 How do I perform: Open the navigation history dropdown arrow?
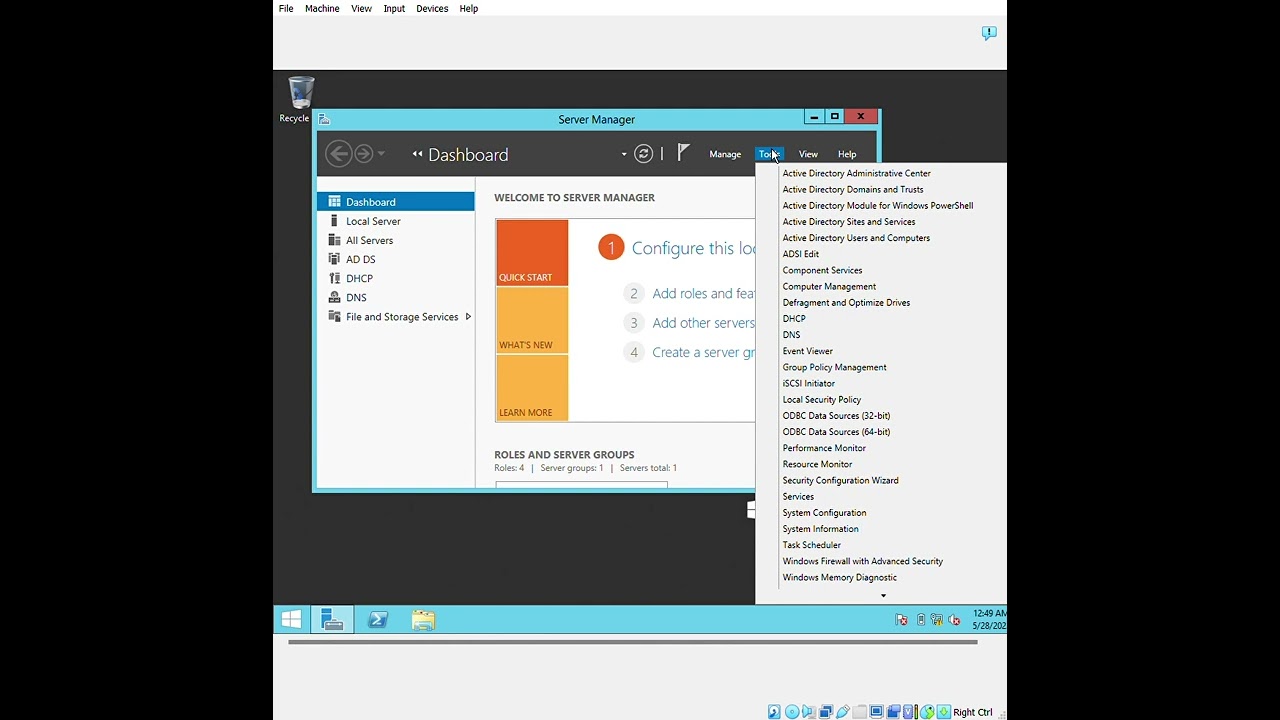381,154
